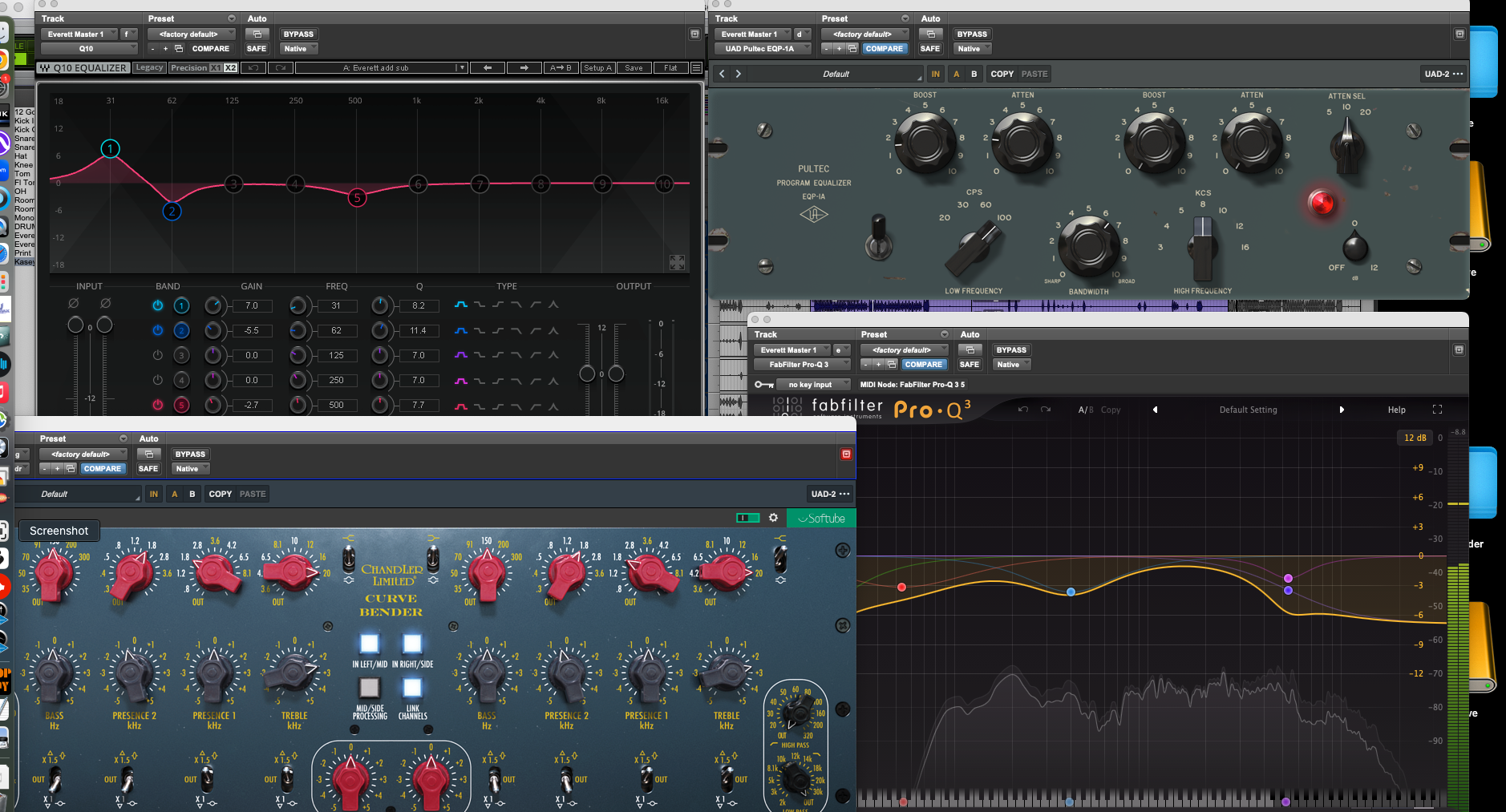Click the Q10 left input fader handle
Viewport: 1506px width, 812px height.
tap(75, 325)
